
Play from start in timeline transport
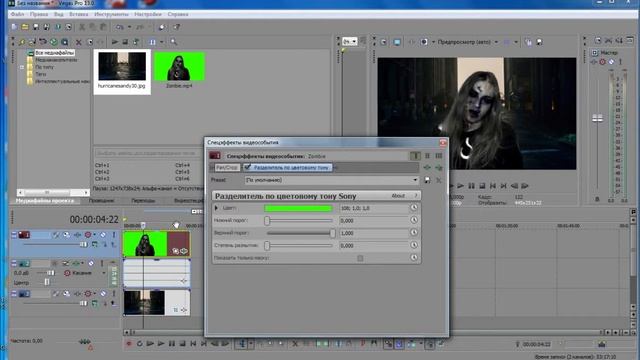(150, 344)
